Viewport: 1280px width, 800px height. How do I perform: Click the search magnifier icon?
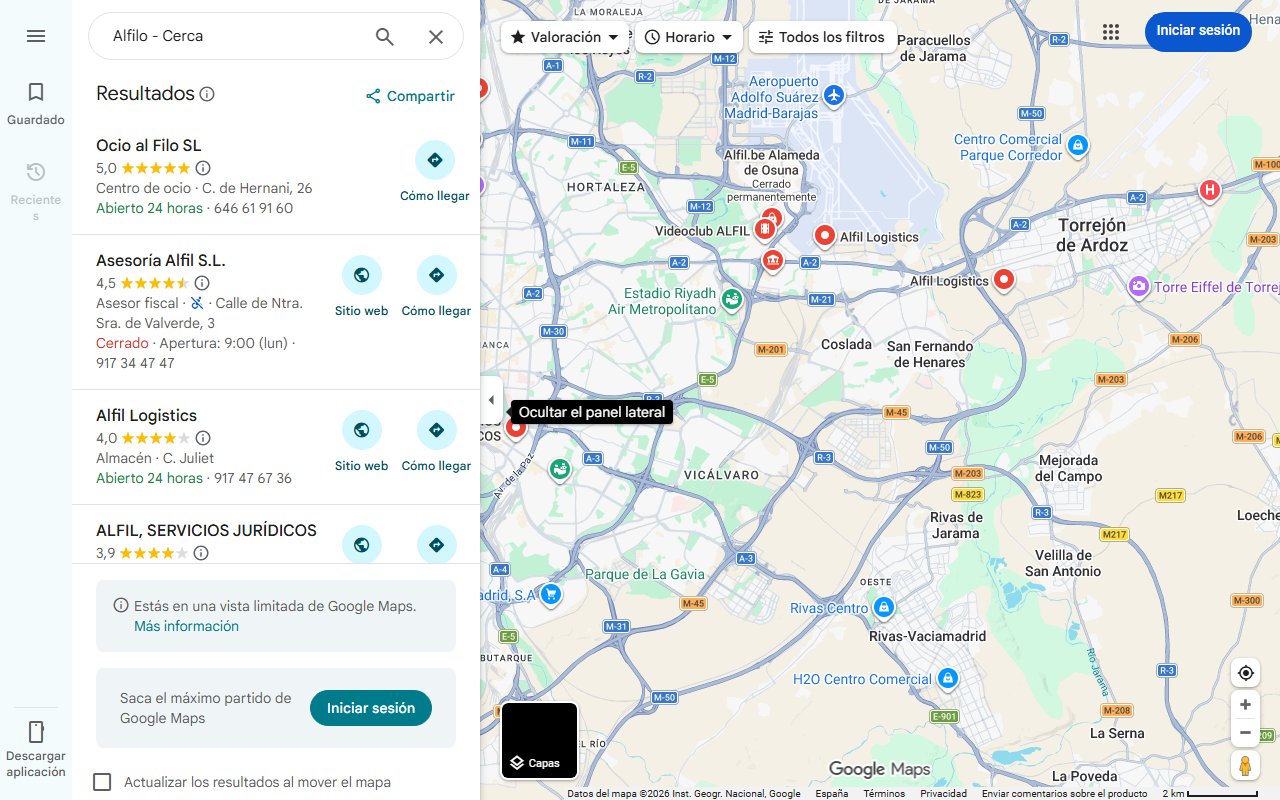click(385, 37)
